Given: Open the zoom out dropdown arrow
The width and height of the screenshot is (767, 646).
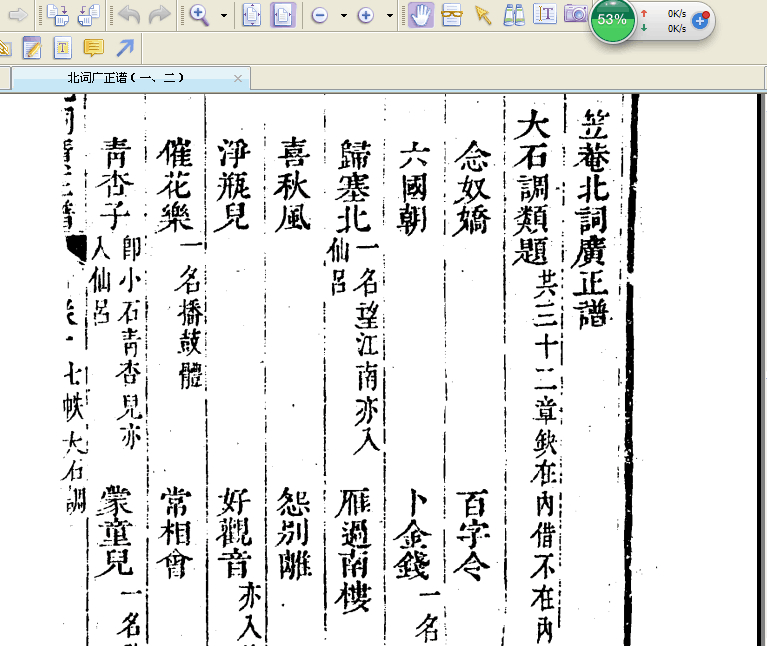Looking at the screenshot, I should (x=343, y=16).
